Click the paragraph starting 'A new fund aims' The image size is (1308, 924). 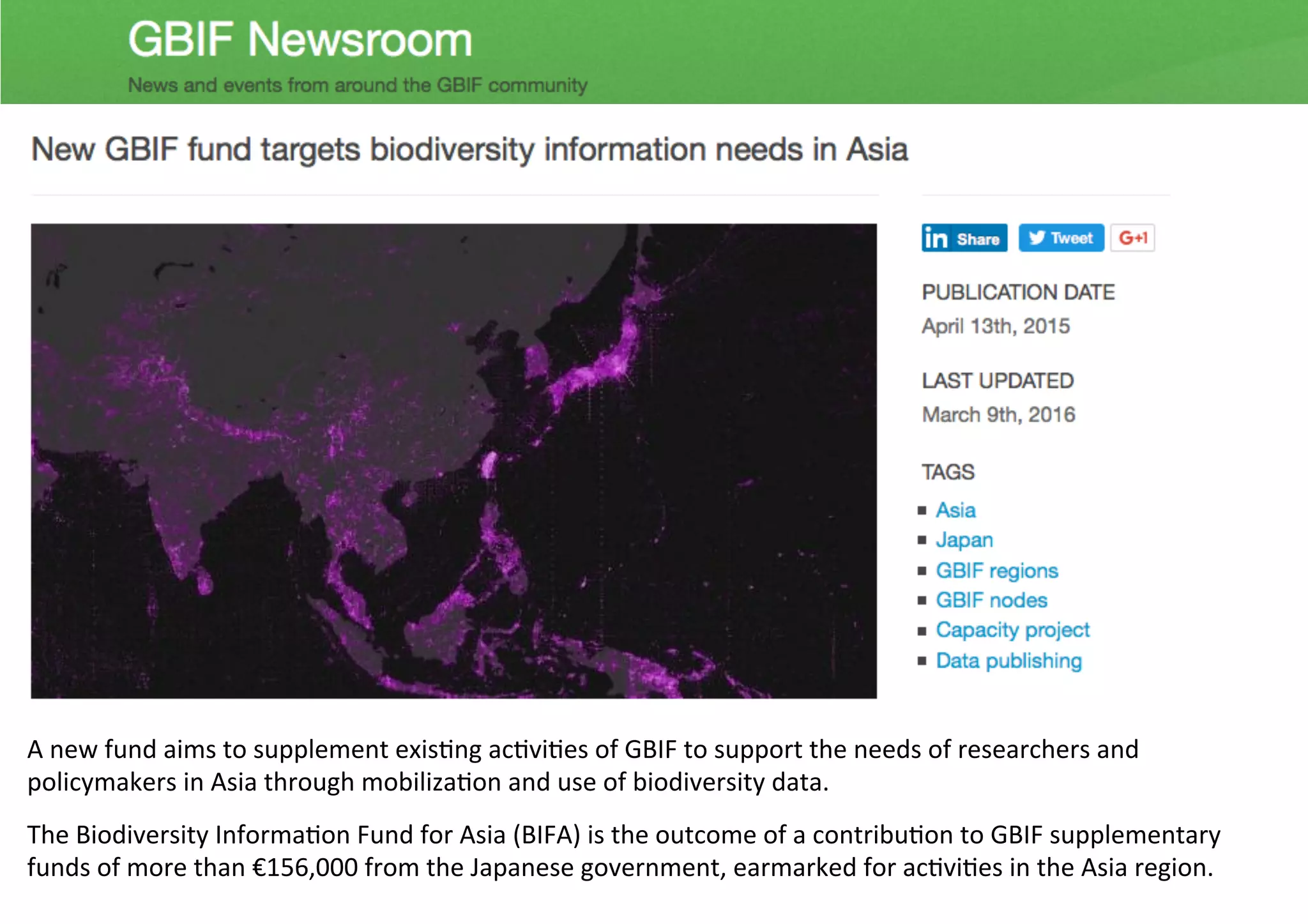tap(582, 766)
